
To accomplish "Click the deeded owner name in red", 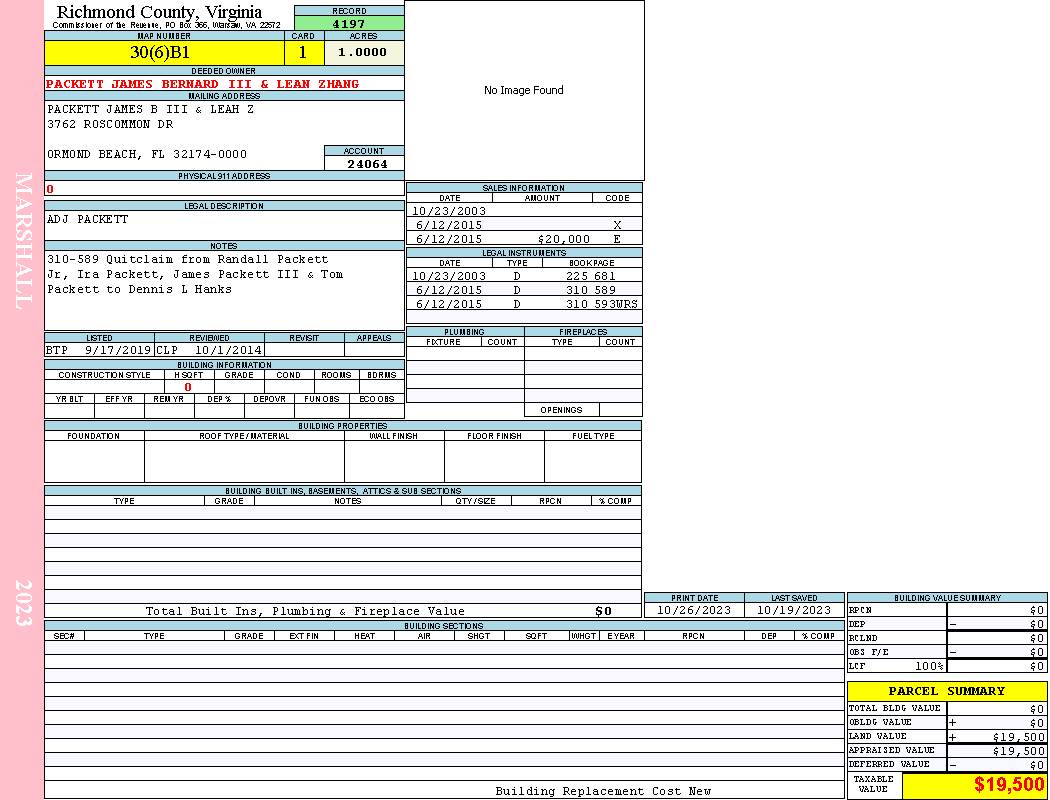I will click(x=202, y=84).
